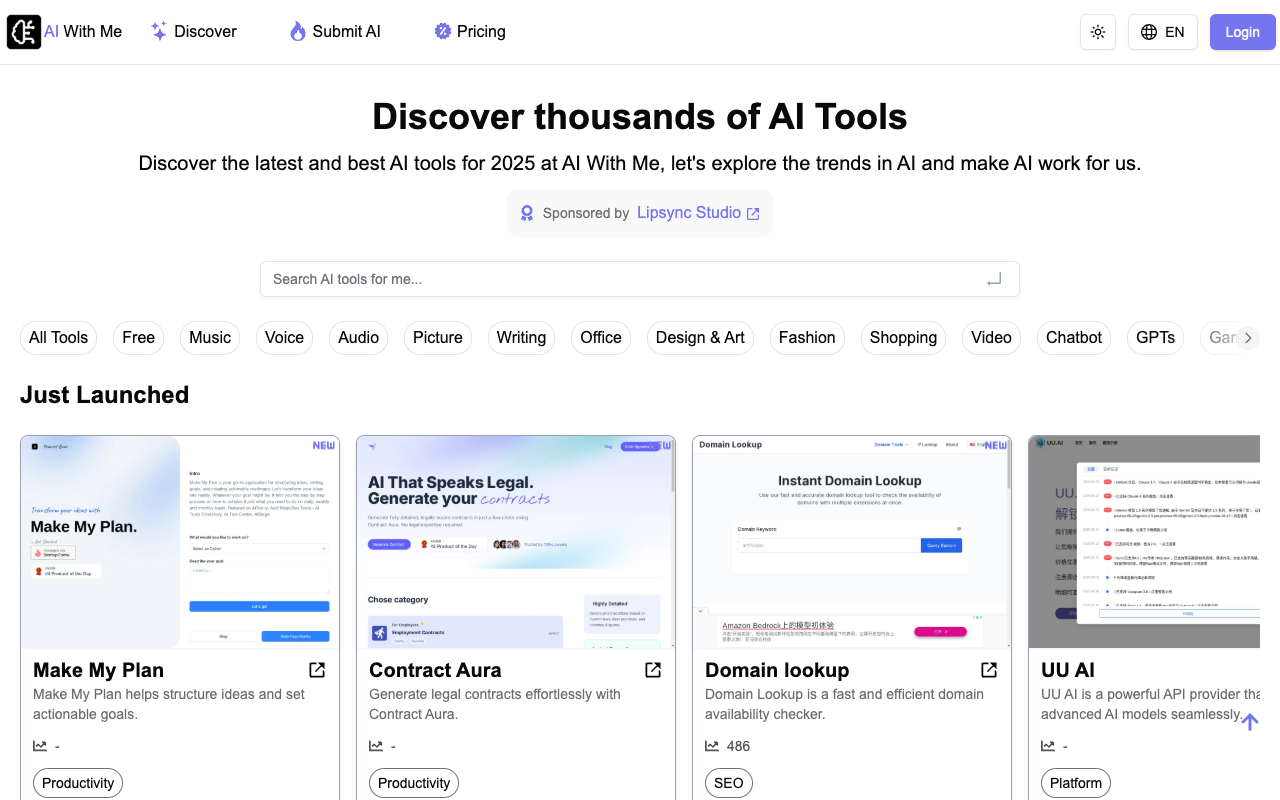Open the Pricing page
This screenshot has height=800, width=1280.
(470, 32)
